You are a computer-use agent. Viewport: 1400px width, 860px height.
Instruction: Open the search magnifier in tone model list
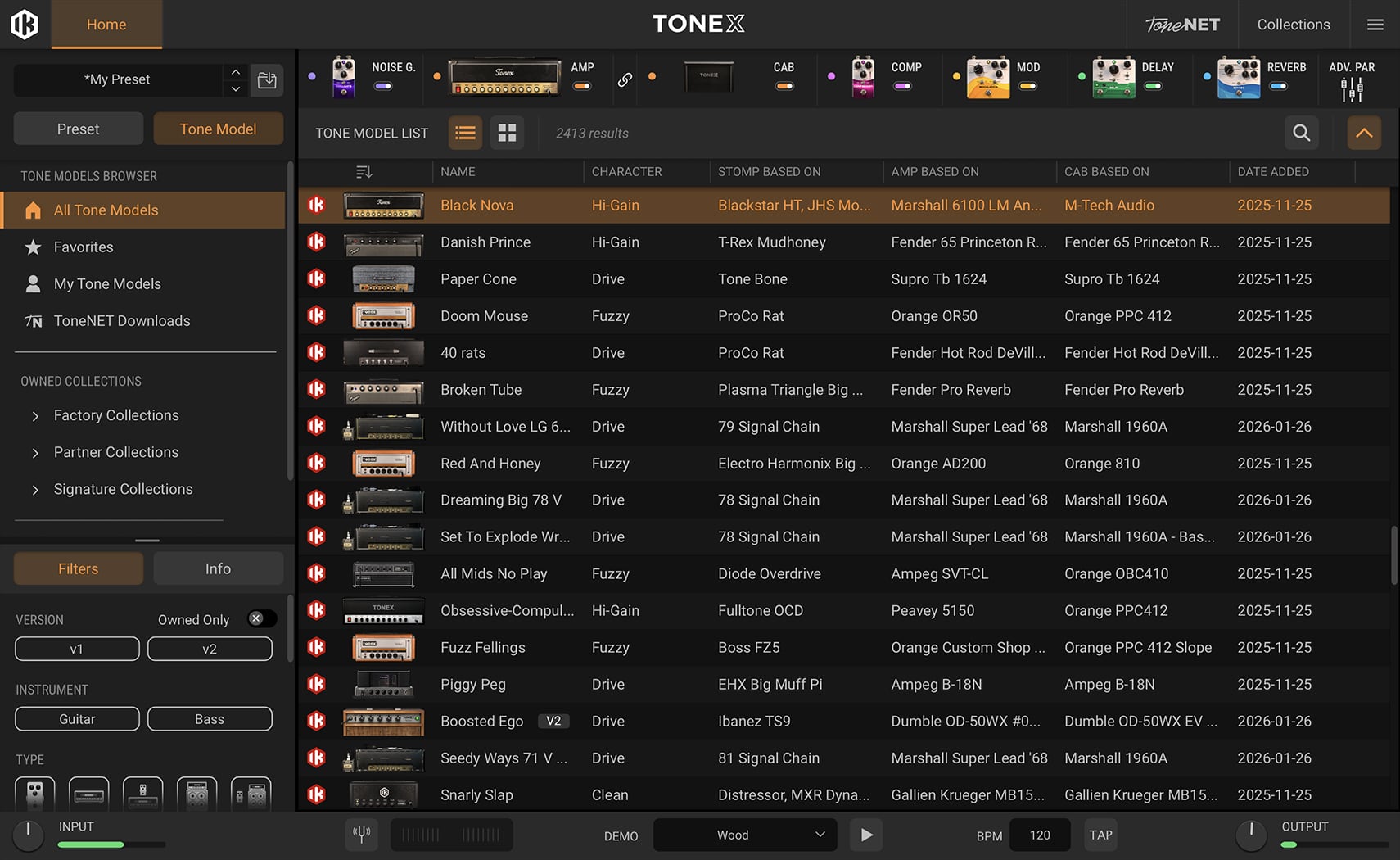(x=1301, y=133)
